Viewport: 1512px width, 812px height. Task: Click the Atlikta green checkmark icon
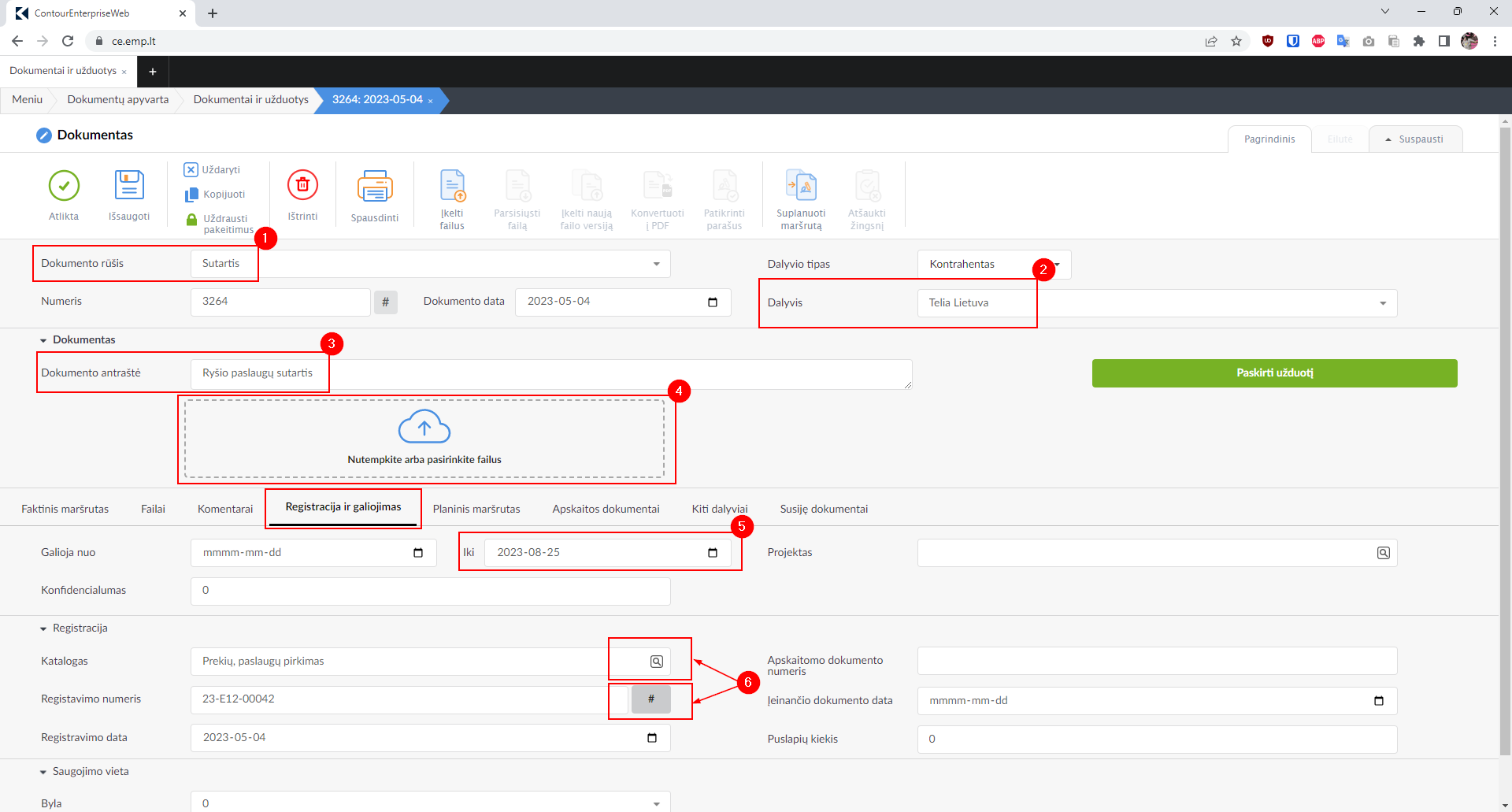pos(64,187)
